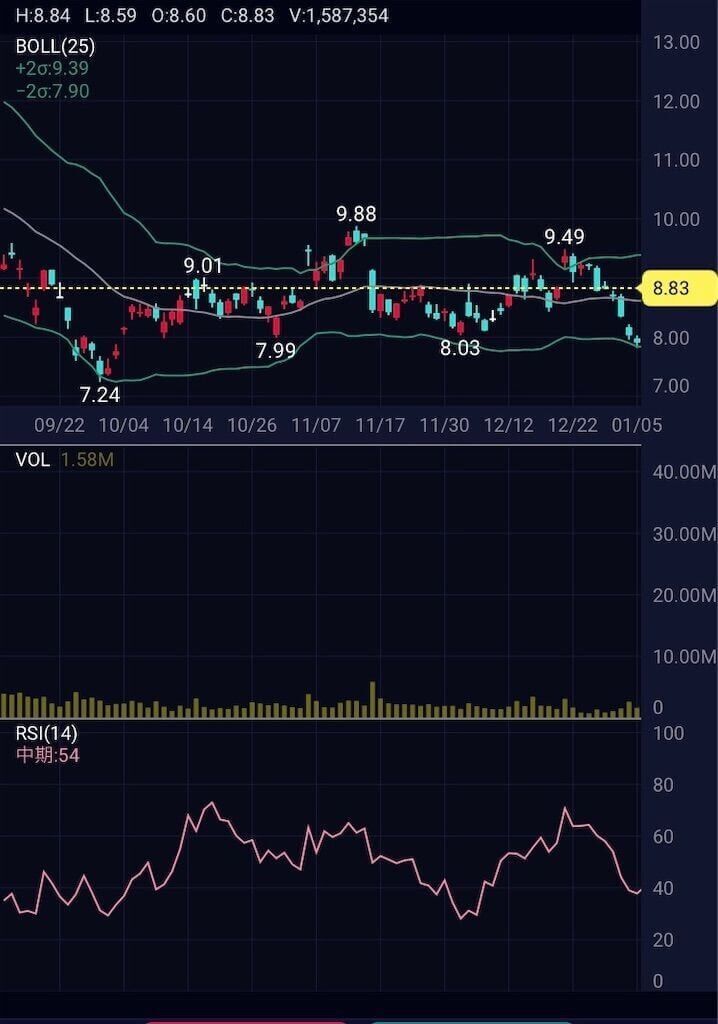Tap the 60 level on RSI axis
This screenshot has width=718, height=1024.
[x=663, y=837]
